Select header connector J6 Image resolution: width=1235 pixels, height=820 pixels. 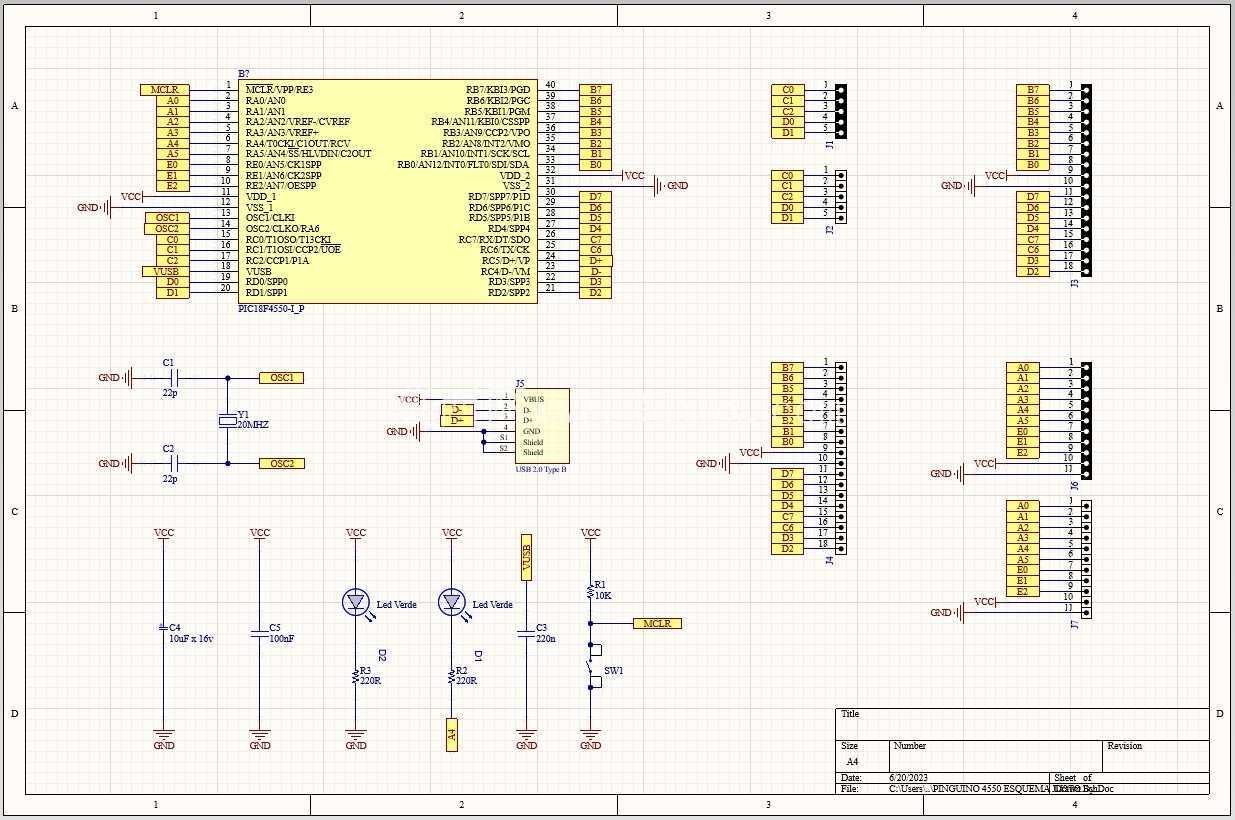(1086, 420)
